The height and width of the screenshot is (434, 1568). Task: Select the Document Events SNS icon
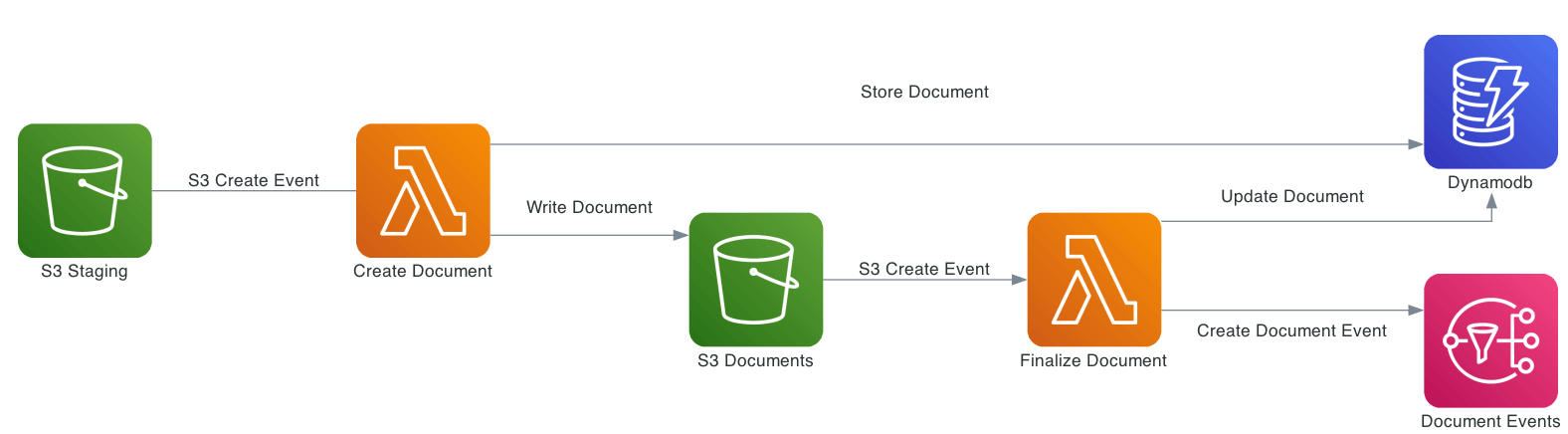coord(1490,340)
